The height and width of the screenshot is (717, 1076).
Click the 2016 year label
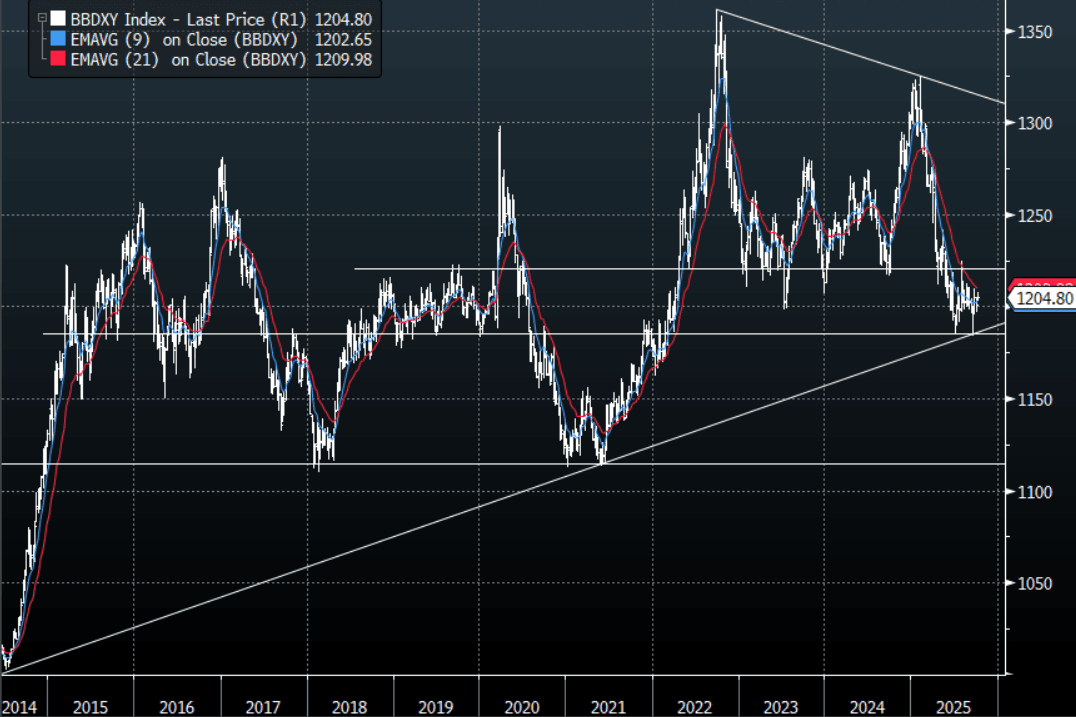pyautogui.click(x=176, y=707)
